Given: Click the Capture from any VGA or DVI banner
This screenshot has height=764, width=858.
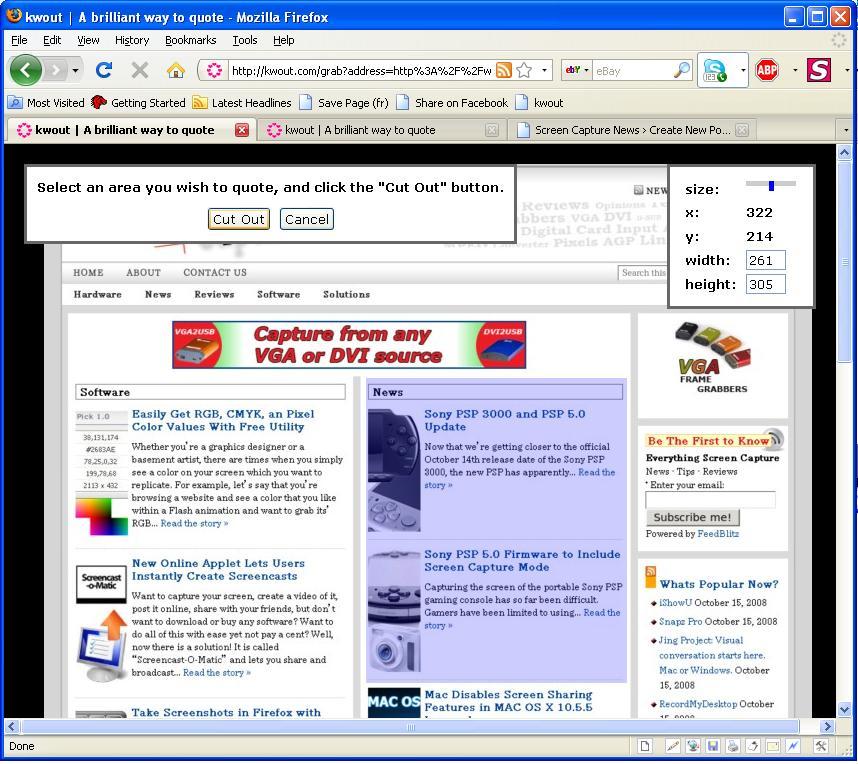Looking at the screenshot, I should pos(349,345).
